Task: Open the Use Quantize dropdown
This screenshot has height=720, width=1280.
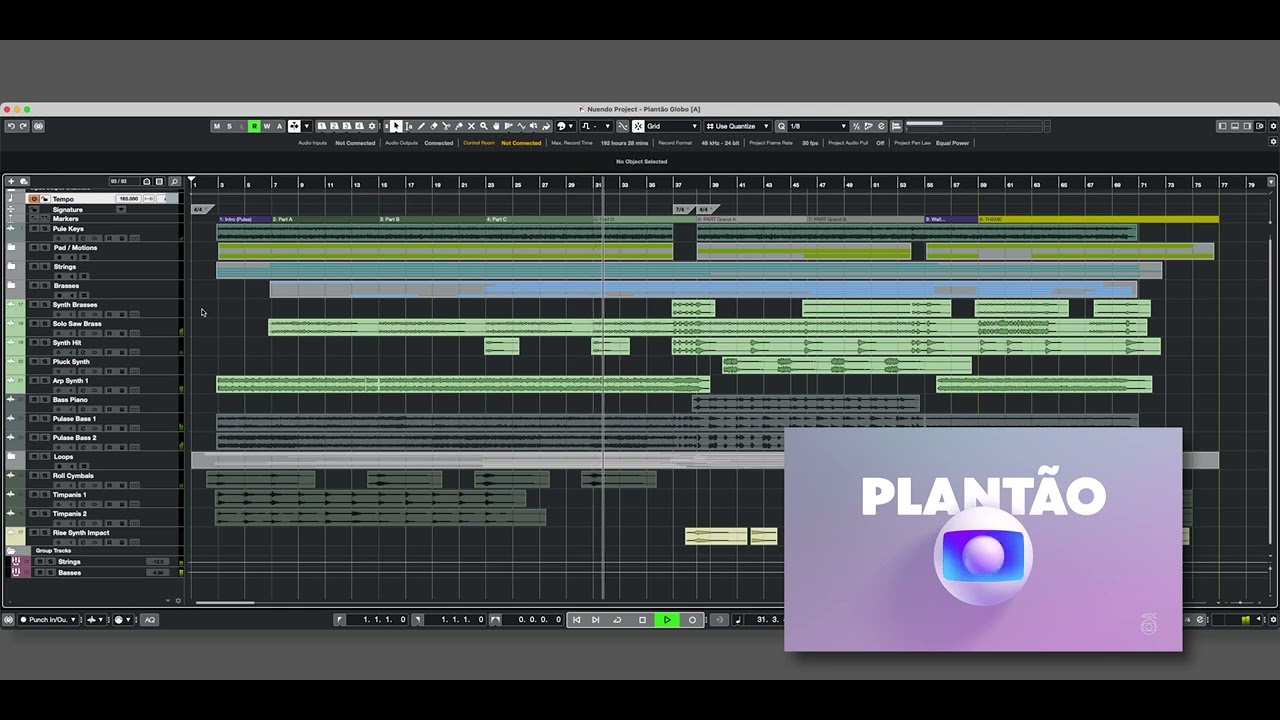Action: coord(738,126)
